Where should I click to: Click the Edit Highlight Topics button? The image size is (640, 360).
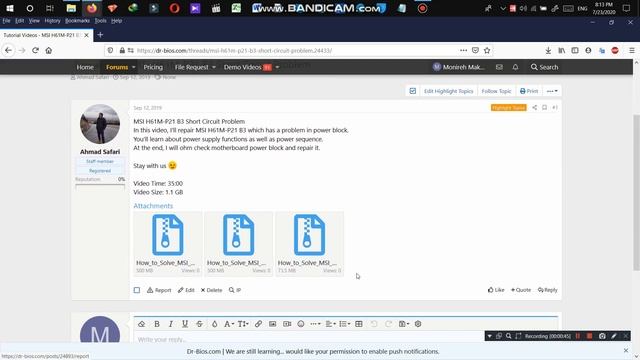coord(448,91)
